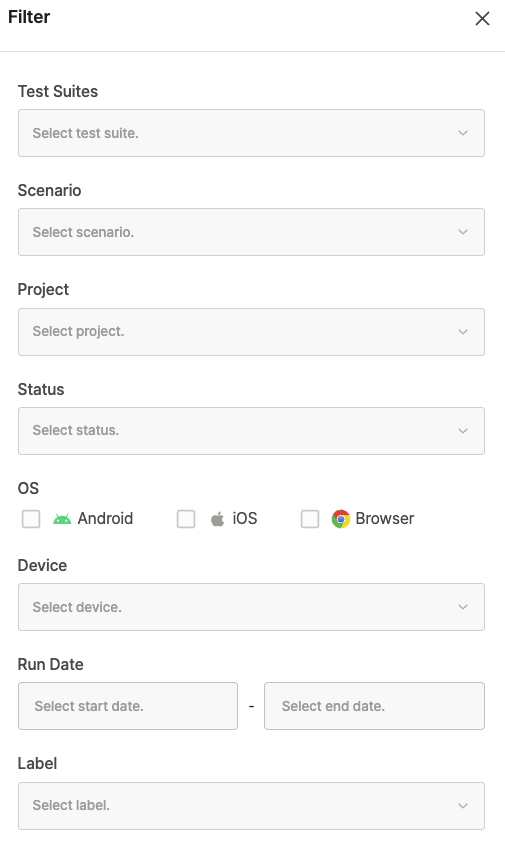Screen dimensions: 505x847
Task: Click the Select end date field
Action: point(374,706)
